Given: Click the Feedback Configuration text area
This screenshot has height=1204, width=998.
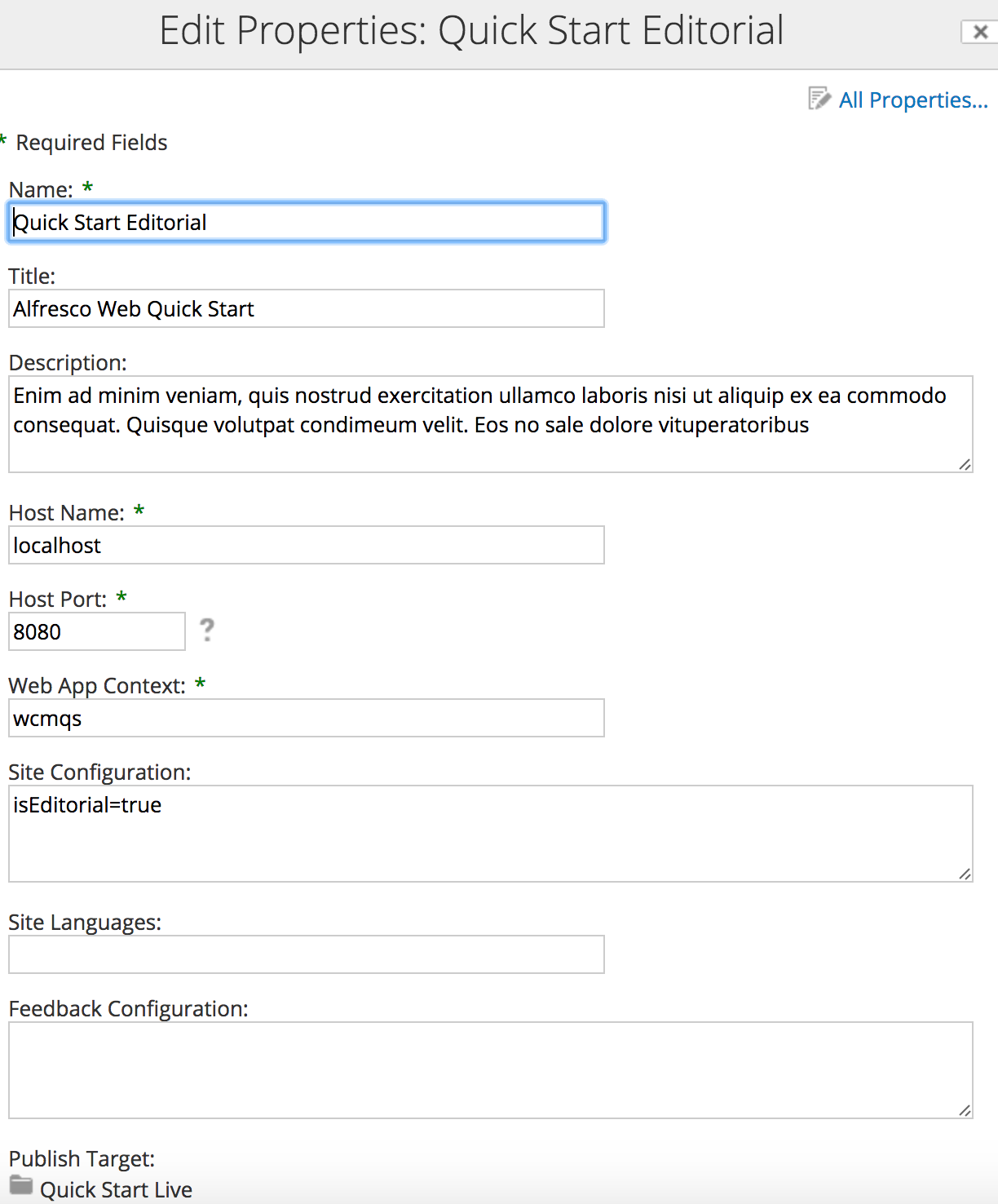Looking at the screenshot, I should [491, 1070].
